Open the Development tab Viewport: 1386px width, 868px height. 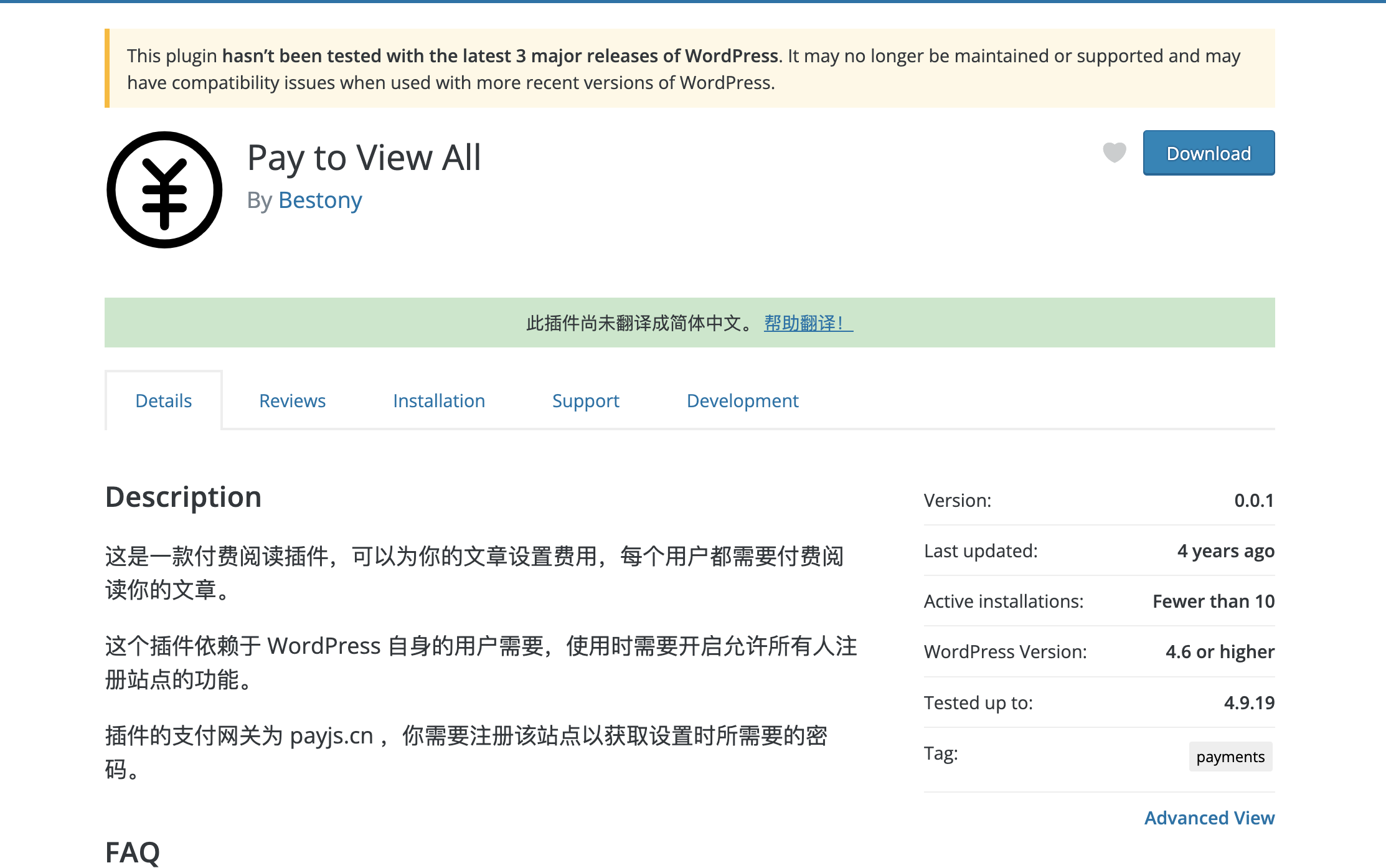pyautogui.click(x=742, y=401)
